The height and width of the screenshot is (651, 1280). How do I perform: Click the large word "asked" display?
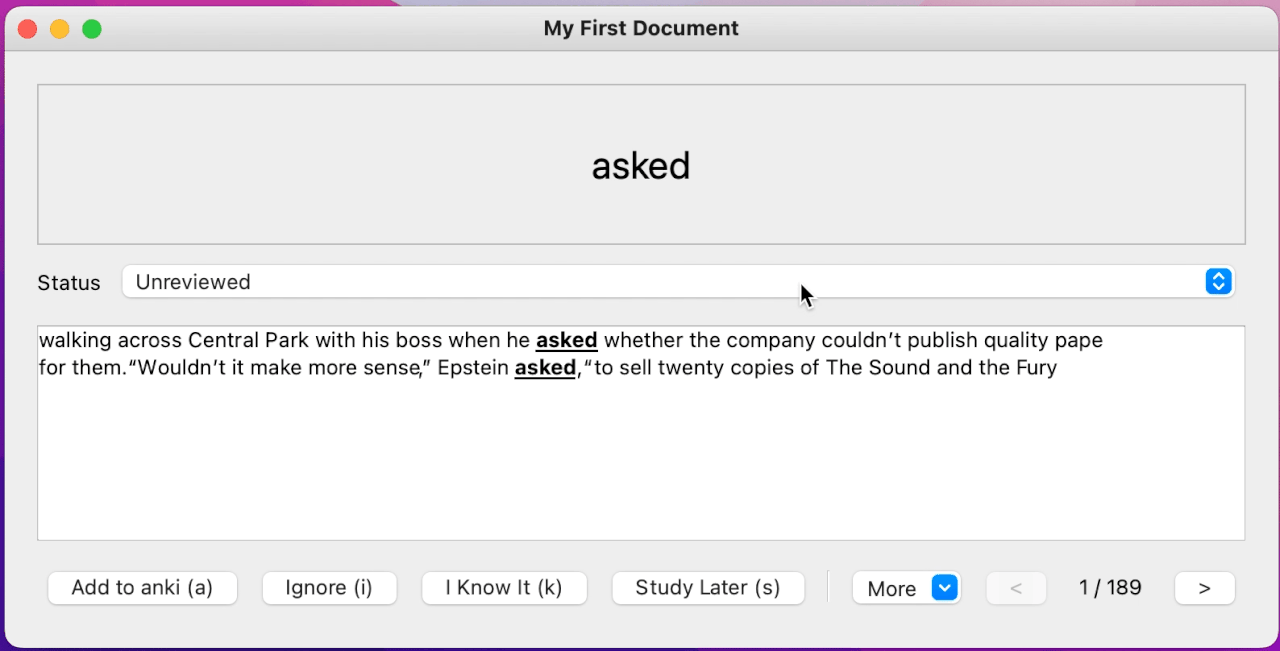641,165
